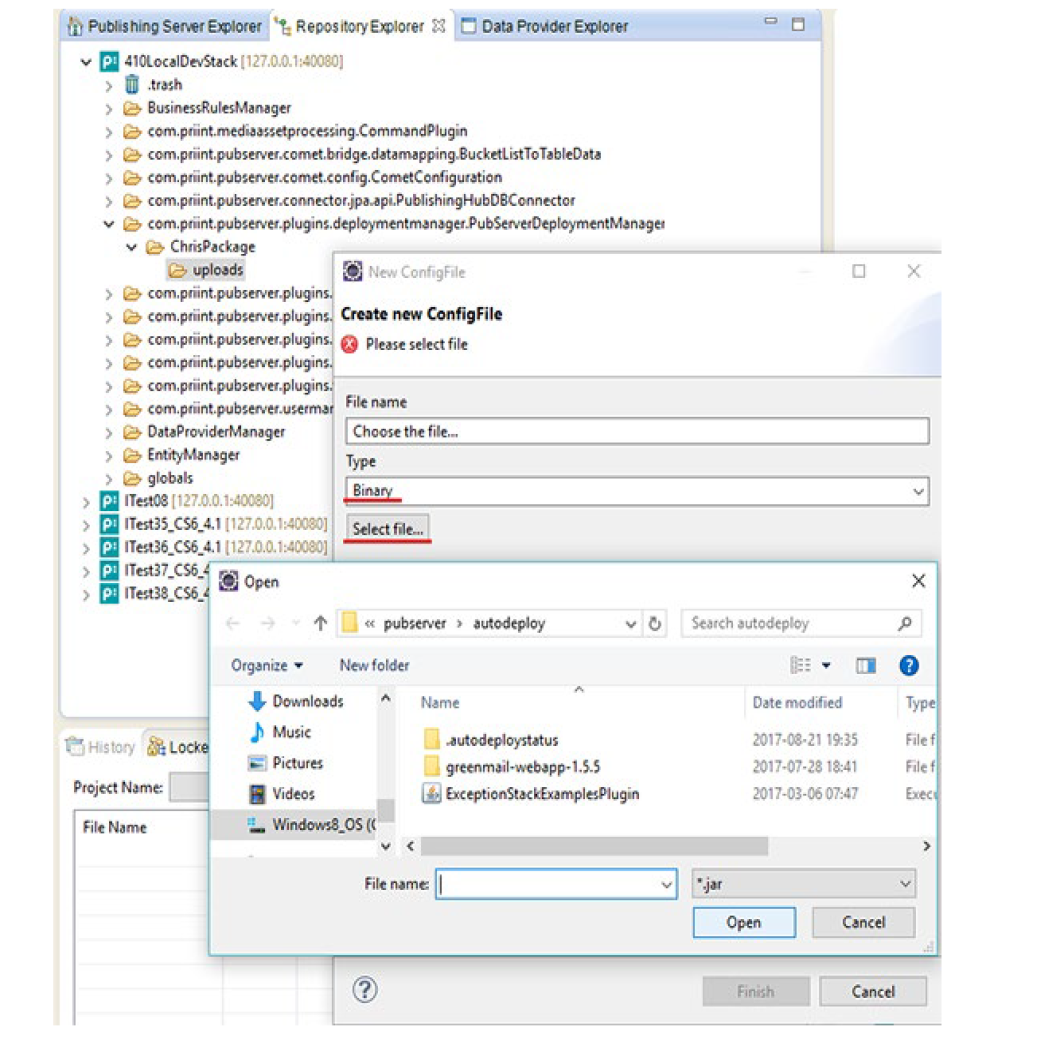The height and width of the screenshot is (1049, 1062).
Task: Click the help icon in Open dialog
Action: [x=908, y=666]
